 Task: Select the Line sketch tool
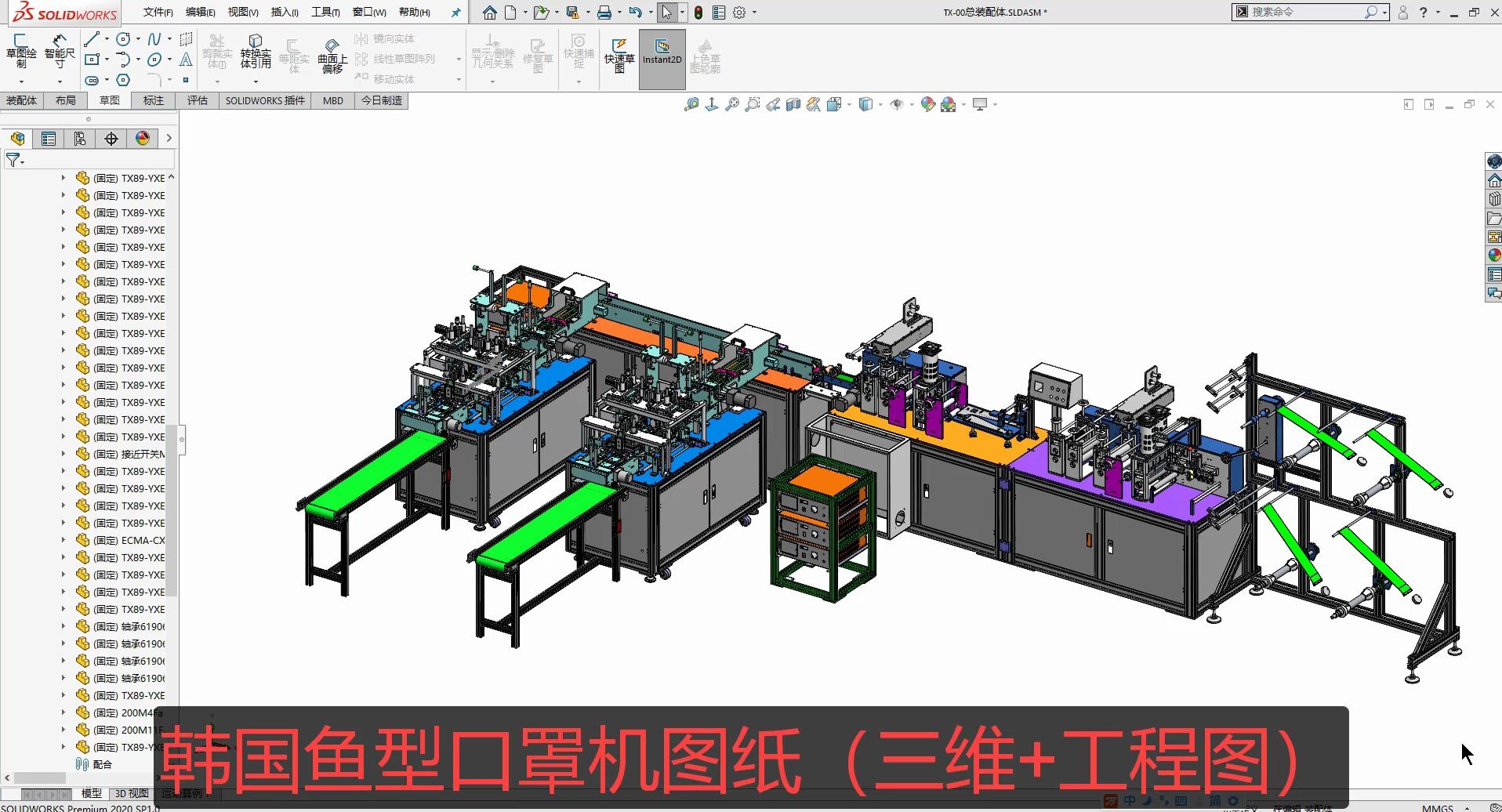(x=92, y=38)
